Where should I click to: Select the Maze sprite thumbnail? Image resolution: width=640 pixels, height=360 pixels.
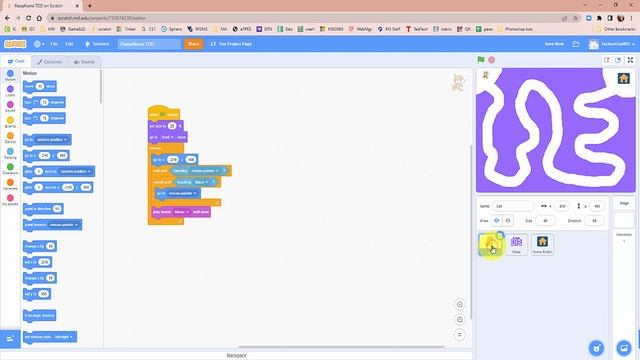coord(516,244)
